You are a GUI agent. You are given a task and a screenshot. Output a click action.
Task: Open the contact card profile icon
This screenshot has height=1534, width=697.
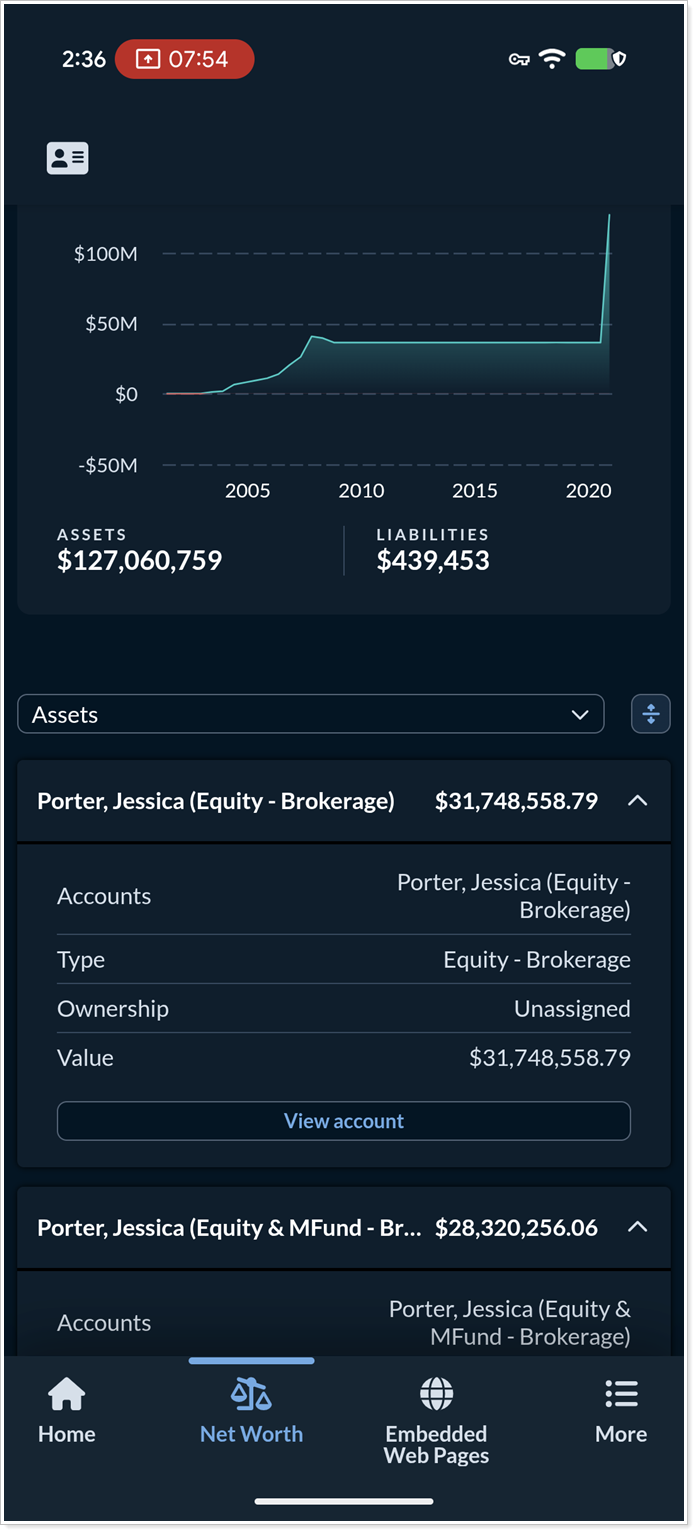click(67, 158)
